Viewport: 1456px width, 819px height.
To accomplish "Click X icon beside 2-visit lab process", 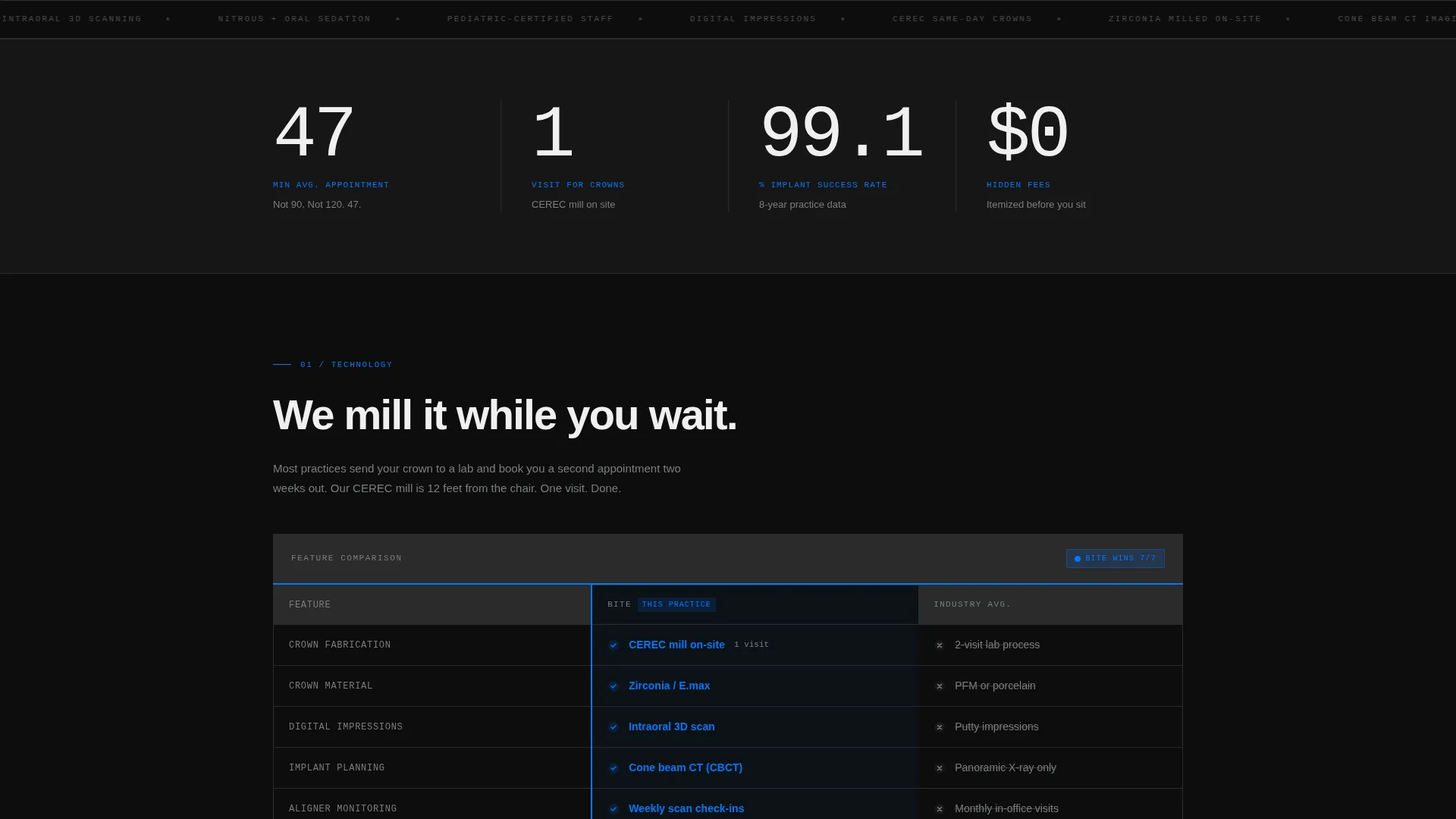I will tap(940, 645).
